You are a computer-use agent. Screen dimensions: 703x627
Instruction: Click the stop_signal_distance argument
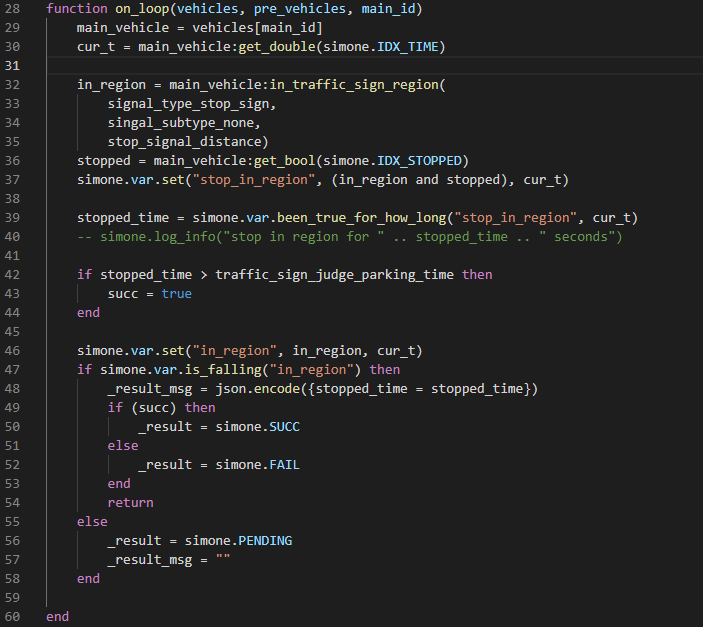click(x=188, y=142)
